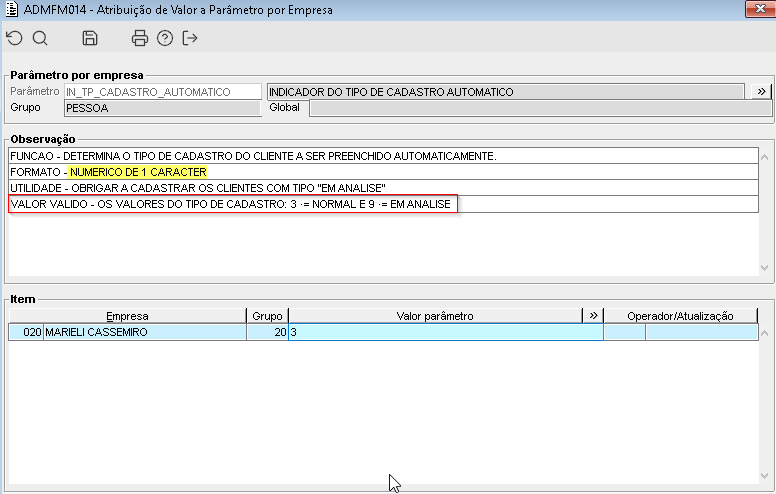Viewport: 776px width, 494px height.
Task: Select the FUNCAO observation line
Action: coord(384,156)
